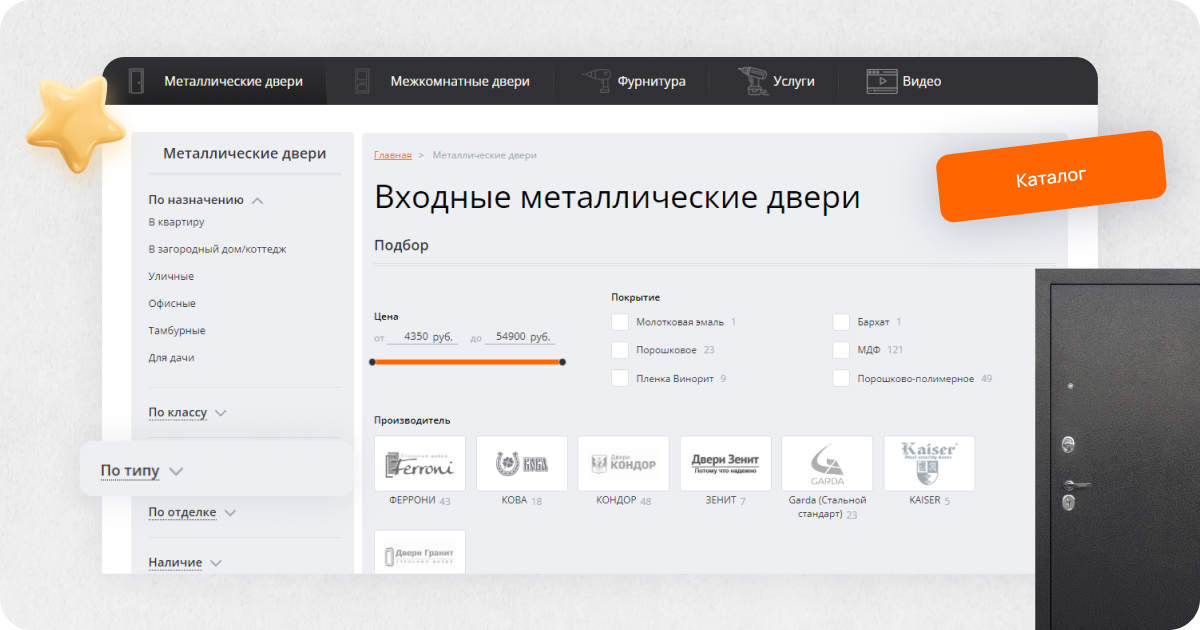Click the video player icon in navbar

881,81
